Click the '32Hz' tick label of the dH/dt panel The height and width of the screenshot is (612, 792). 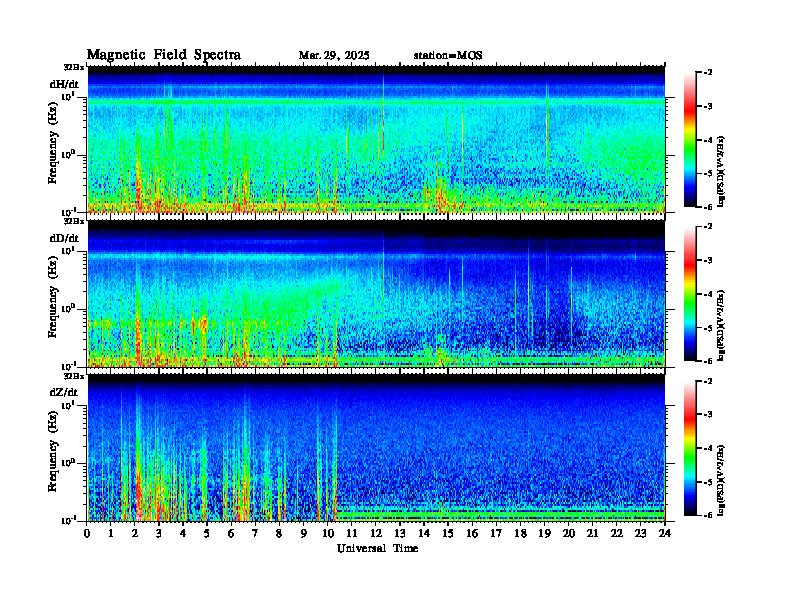(x=74, y=67)
